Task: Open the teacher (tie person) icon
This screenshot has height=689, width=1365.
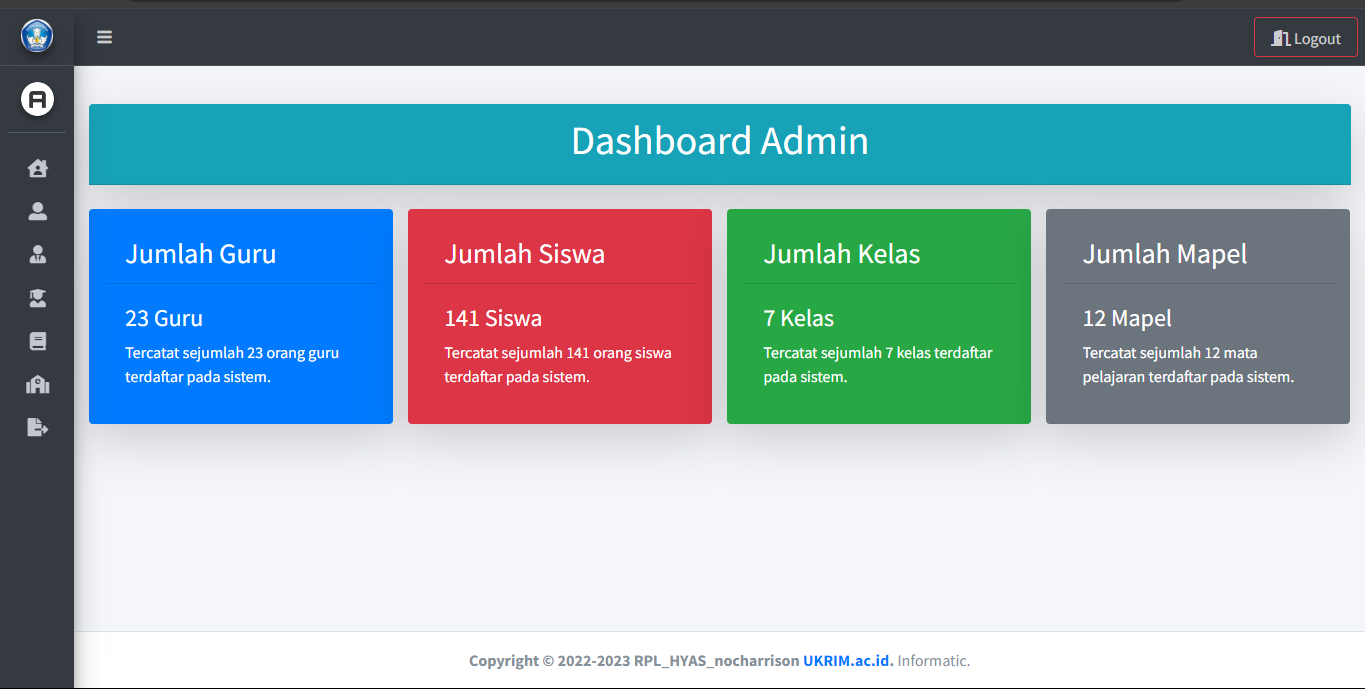Action: coord(37,254)
